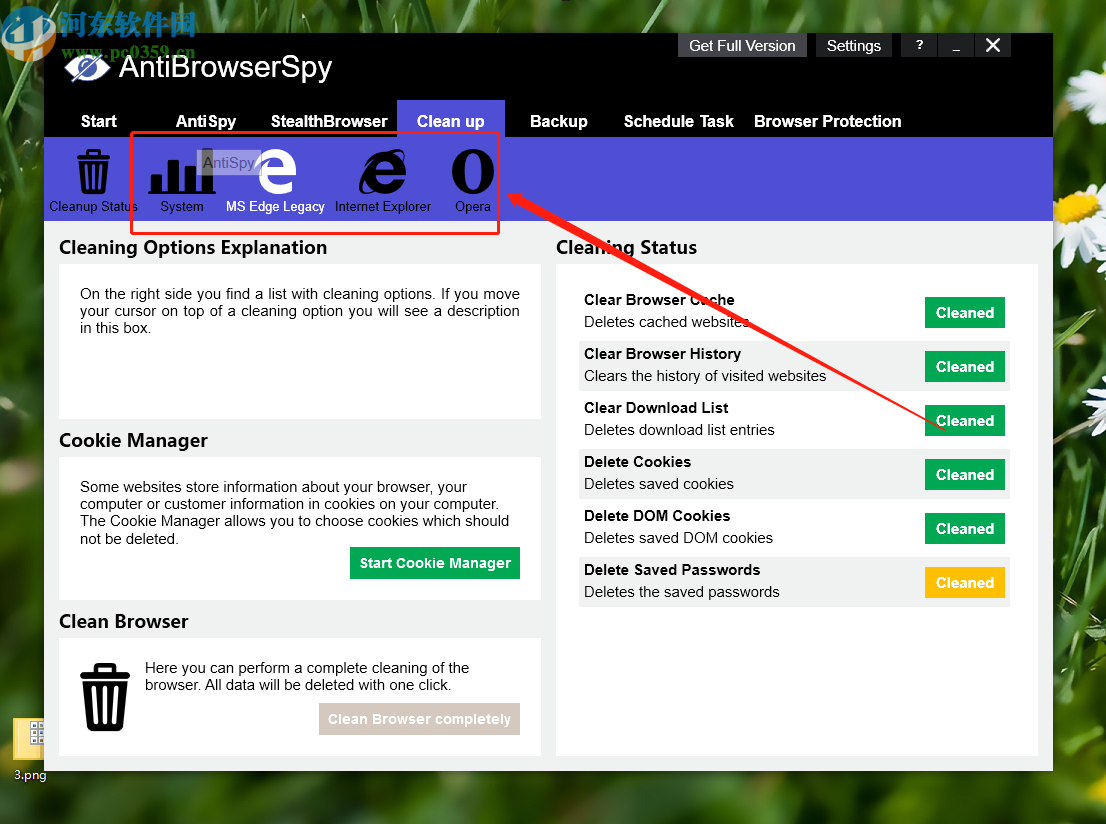Open the 3.png file thumbnail
This screenshot has height=824, width=1106.
point(29,740)
